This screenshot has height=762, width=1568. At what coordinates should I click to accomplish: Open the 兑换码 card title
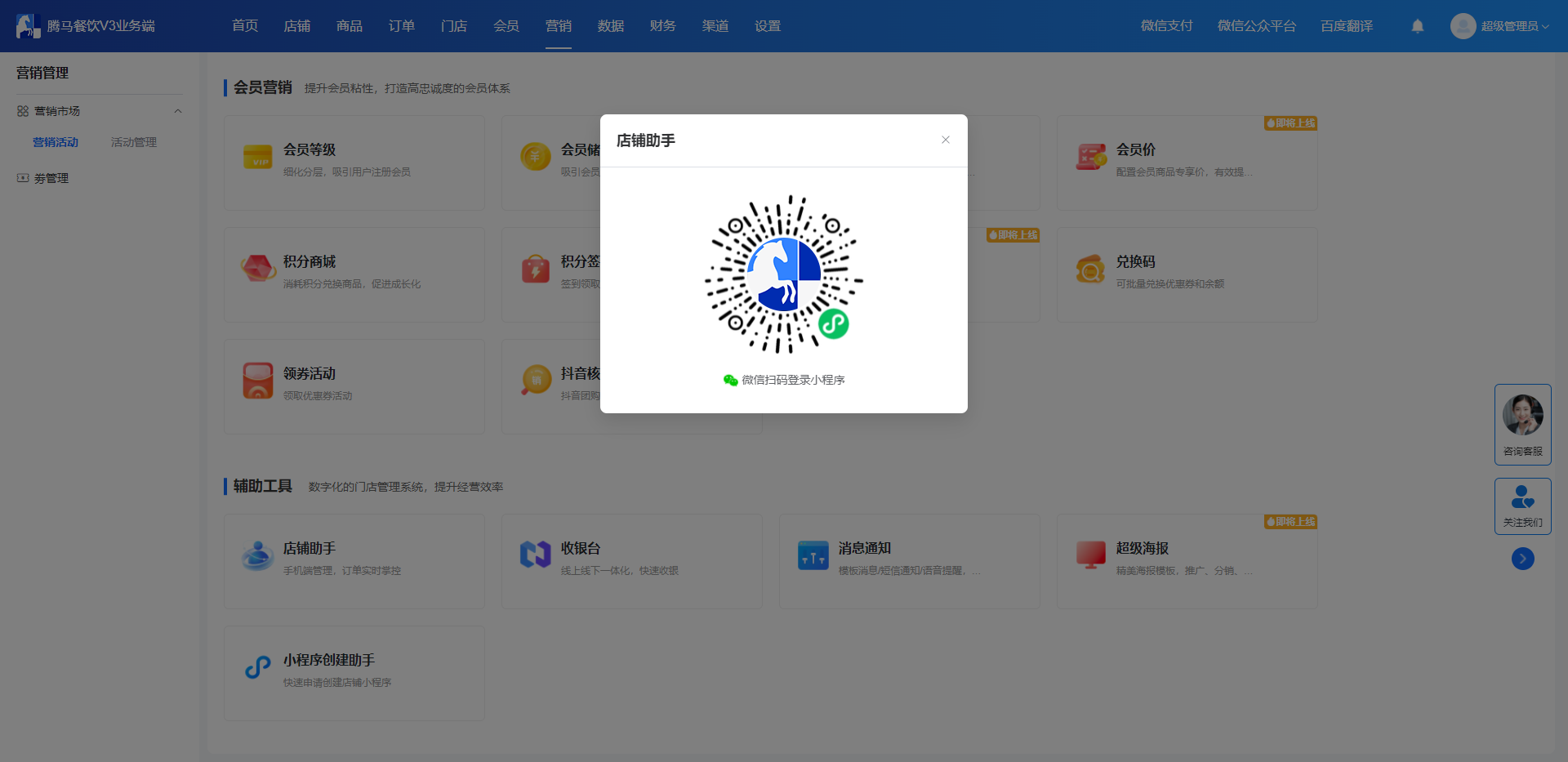pyautogui.click(x=1136, y=261)
